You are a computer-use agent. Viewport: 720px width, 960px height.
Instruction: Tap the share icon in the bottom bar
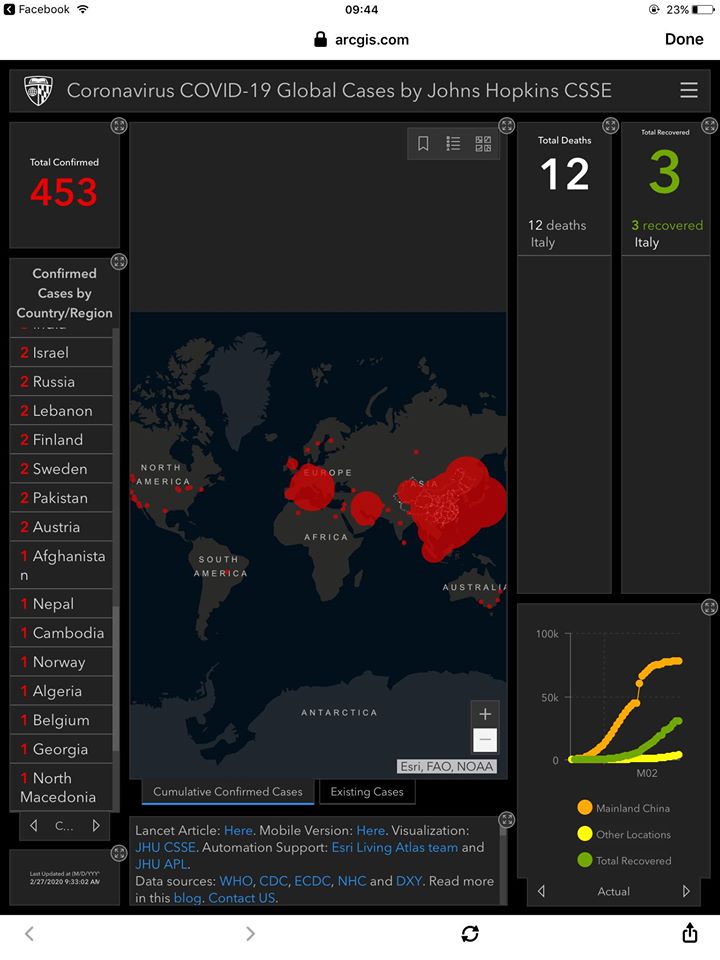tap(689, 932)
